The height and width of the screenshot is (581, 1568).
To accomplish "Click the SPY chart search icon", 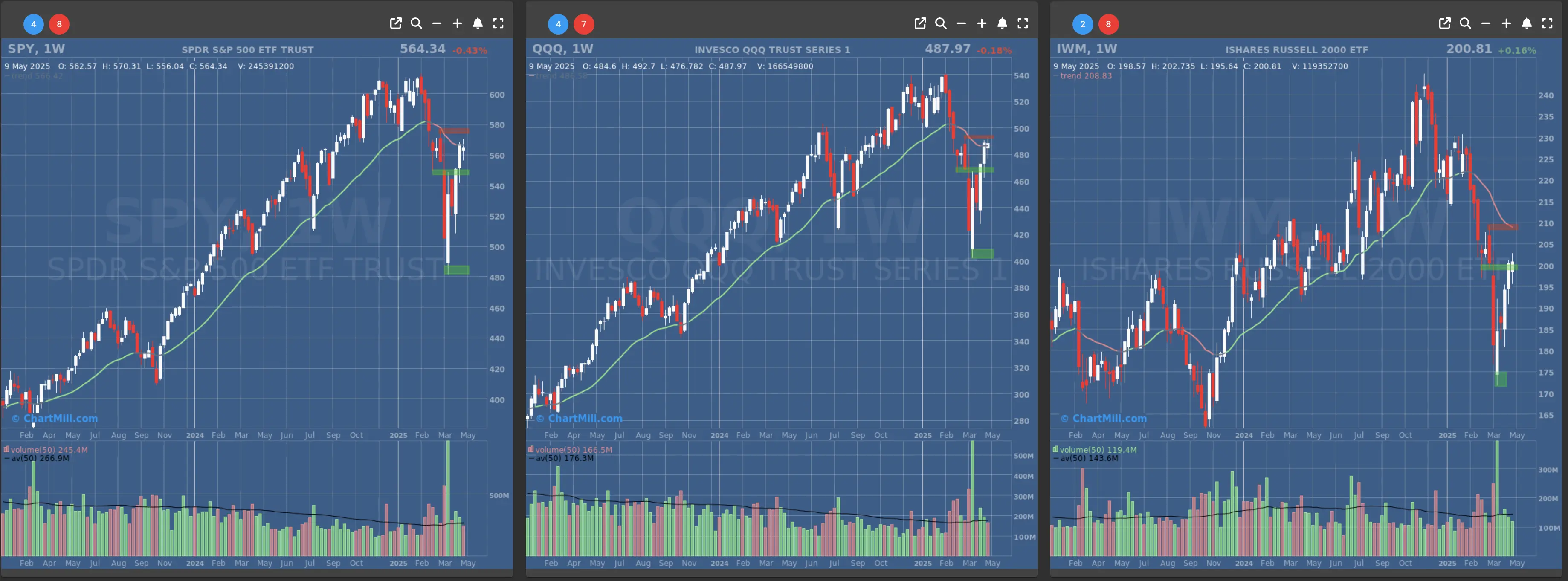I will (x=416, y=23).
